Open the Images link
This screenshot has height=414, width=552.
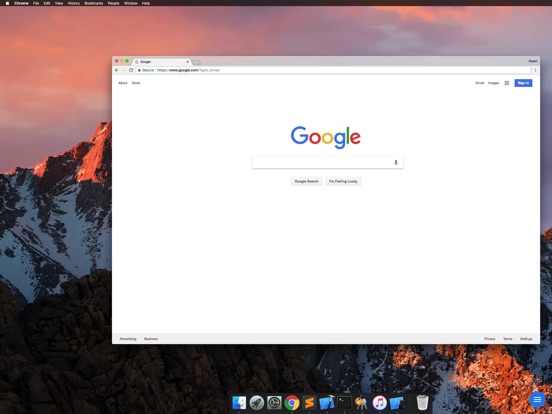(x=493, y=83)
